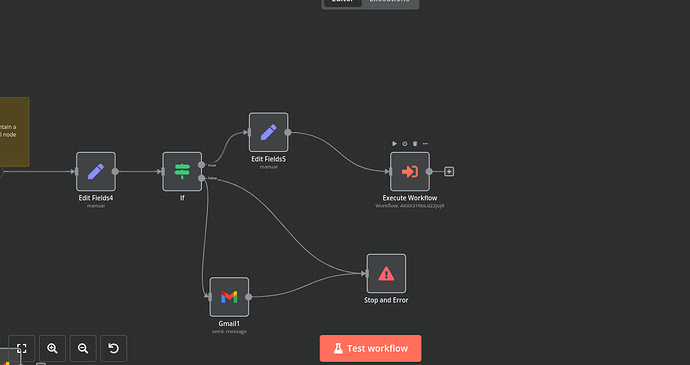The image size is (690, 365).
Task: Select the If node
Action: 182,171
